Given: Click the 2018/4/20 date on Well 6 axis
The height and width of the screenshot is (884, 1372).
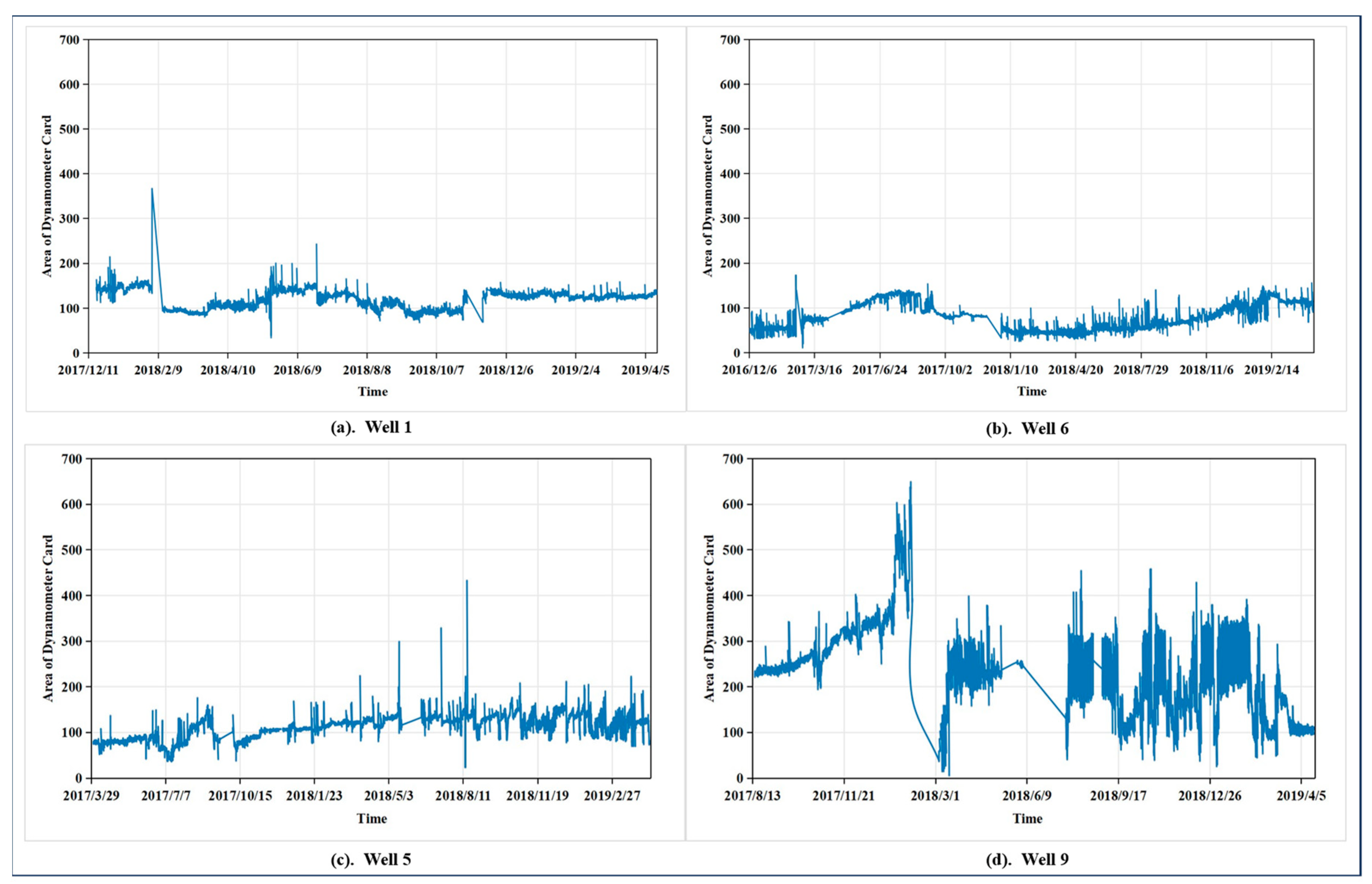Looking at the screenshot, I should [1075, 370].
